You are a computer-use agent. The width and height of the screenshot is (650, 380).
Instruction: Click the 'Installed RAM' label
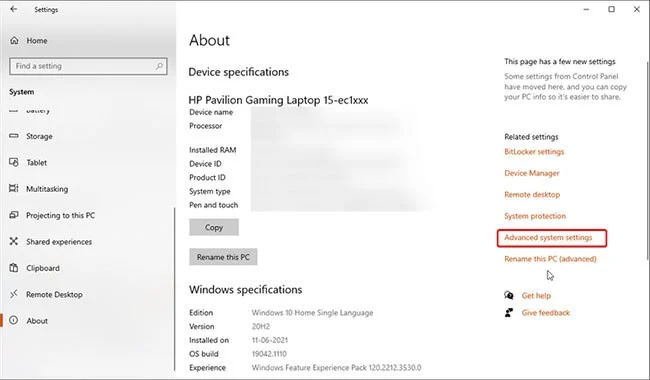tap(213, 150)
